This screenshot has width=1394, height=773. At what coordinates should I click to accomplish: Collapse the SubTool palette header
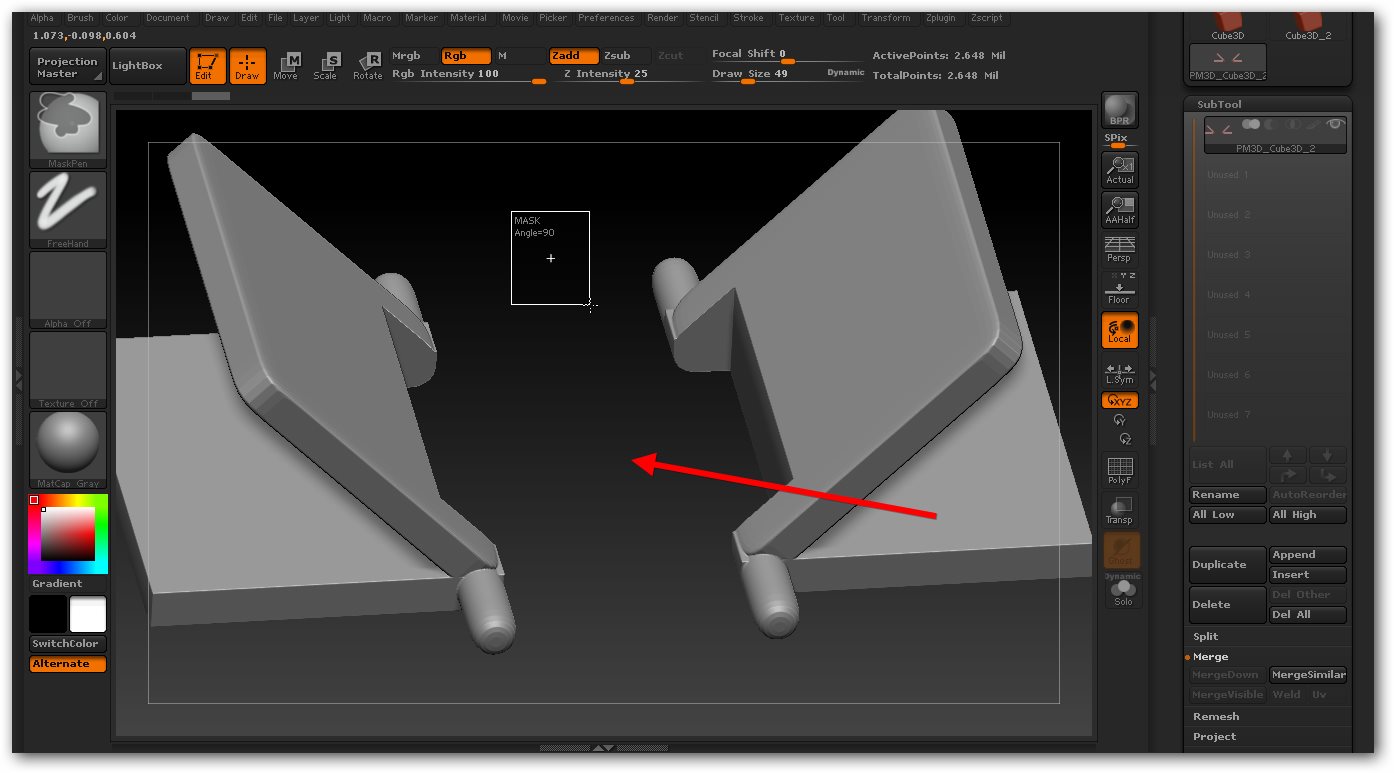(1219, 104)
